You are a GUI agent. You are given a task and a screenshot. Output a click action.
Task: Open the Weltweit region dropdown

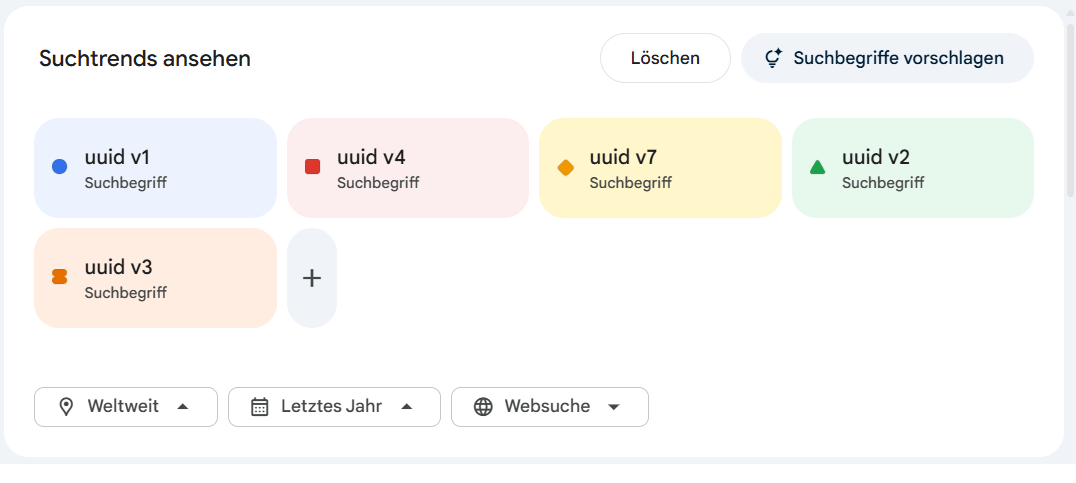[126, 407]
